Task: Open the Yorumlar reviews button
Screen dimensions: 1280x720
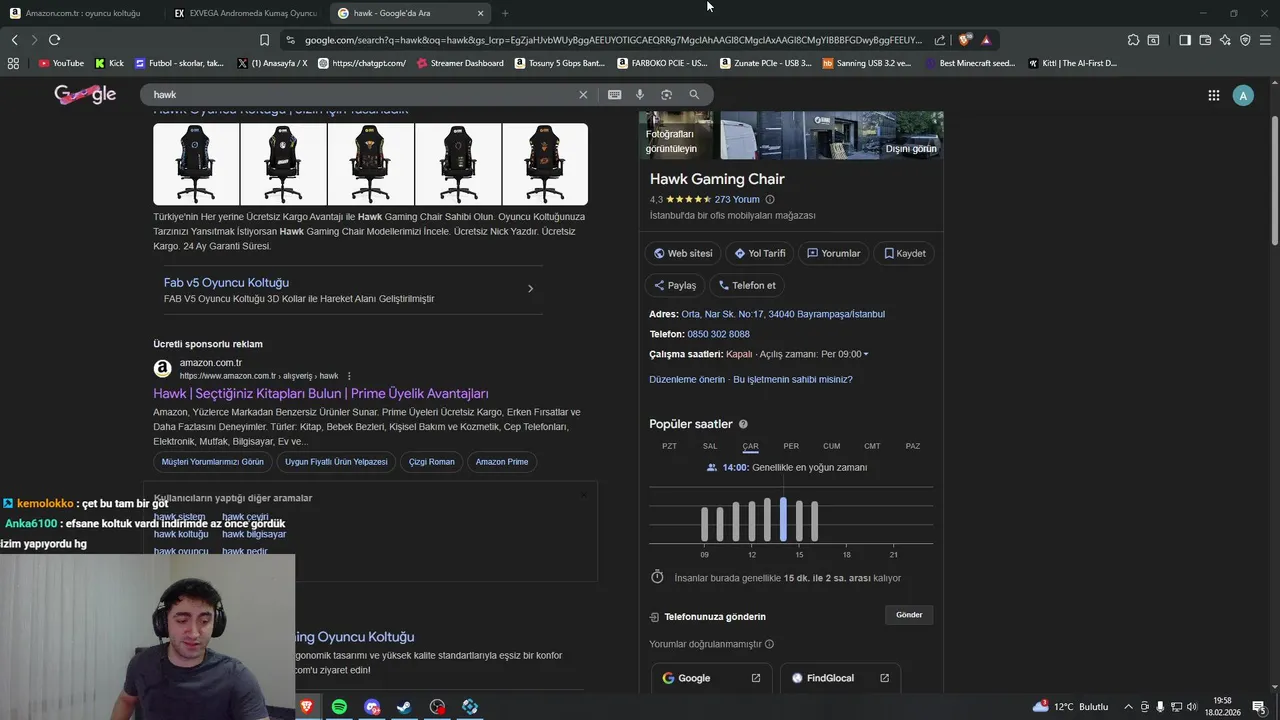Action: tap(833, 253)
